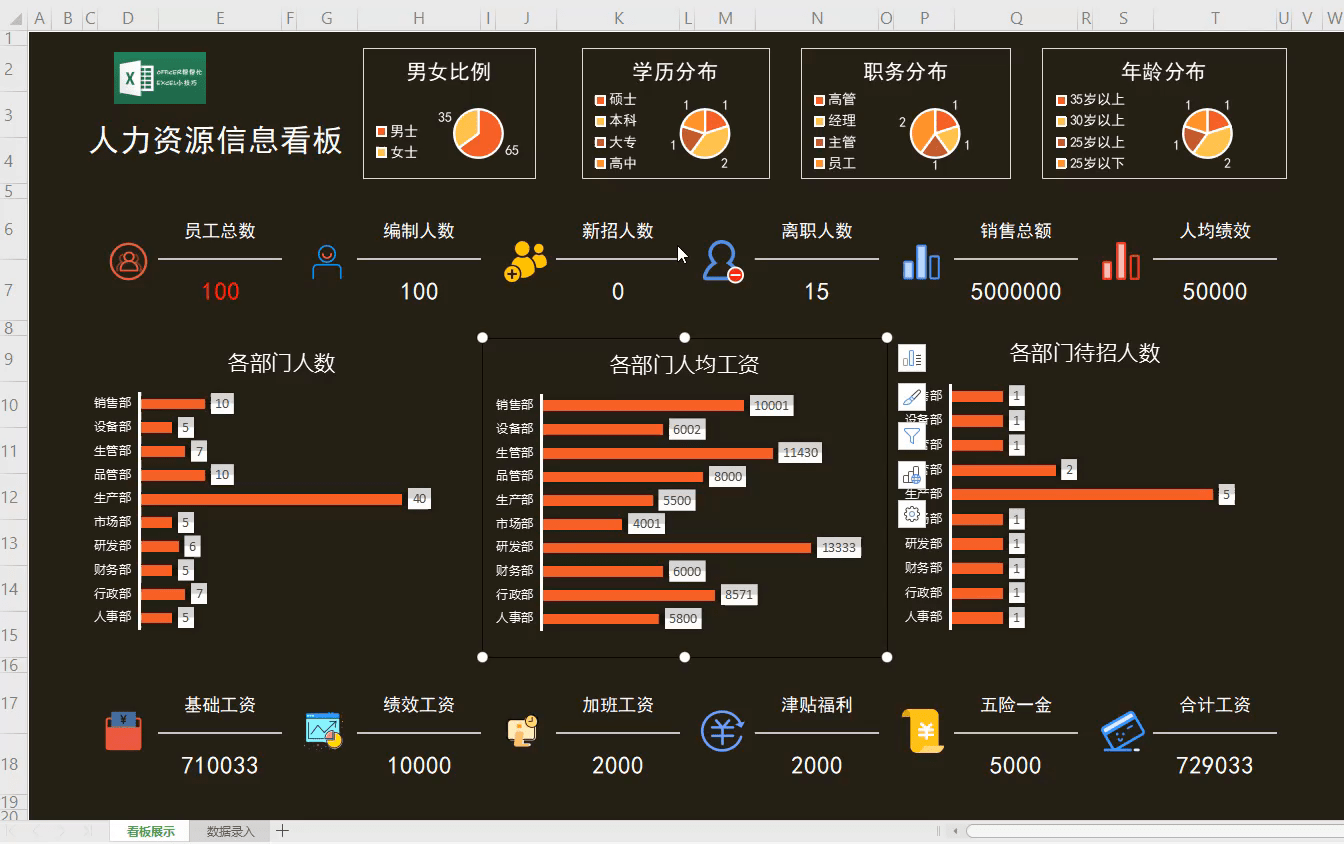This screenshot has height=844, width=1344.
Task: Open Chart Filters funnel button
Action: coord(912,436)
